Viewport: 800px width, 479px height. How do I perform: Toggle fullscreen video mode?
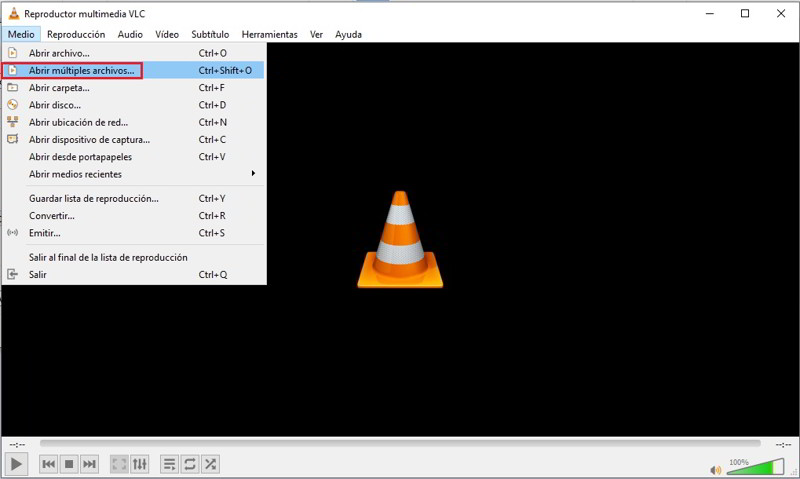tap(119, 464)
